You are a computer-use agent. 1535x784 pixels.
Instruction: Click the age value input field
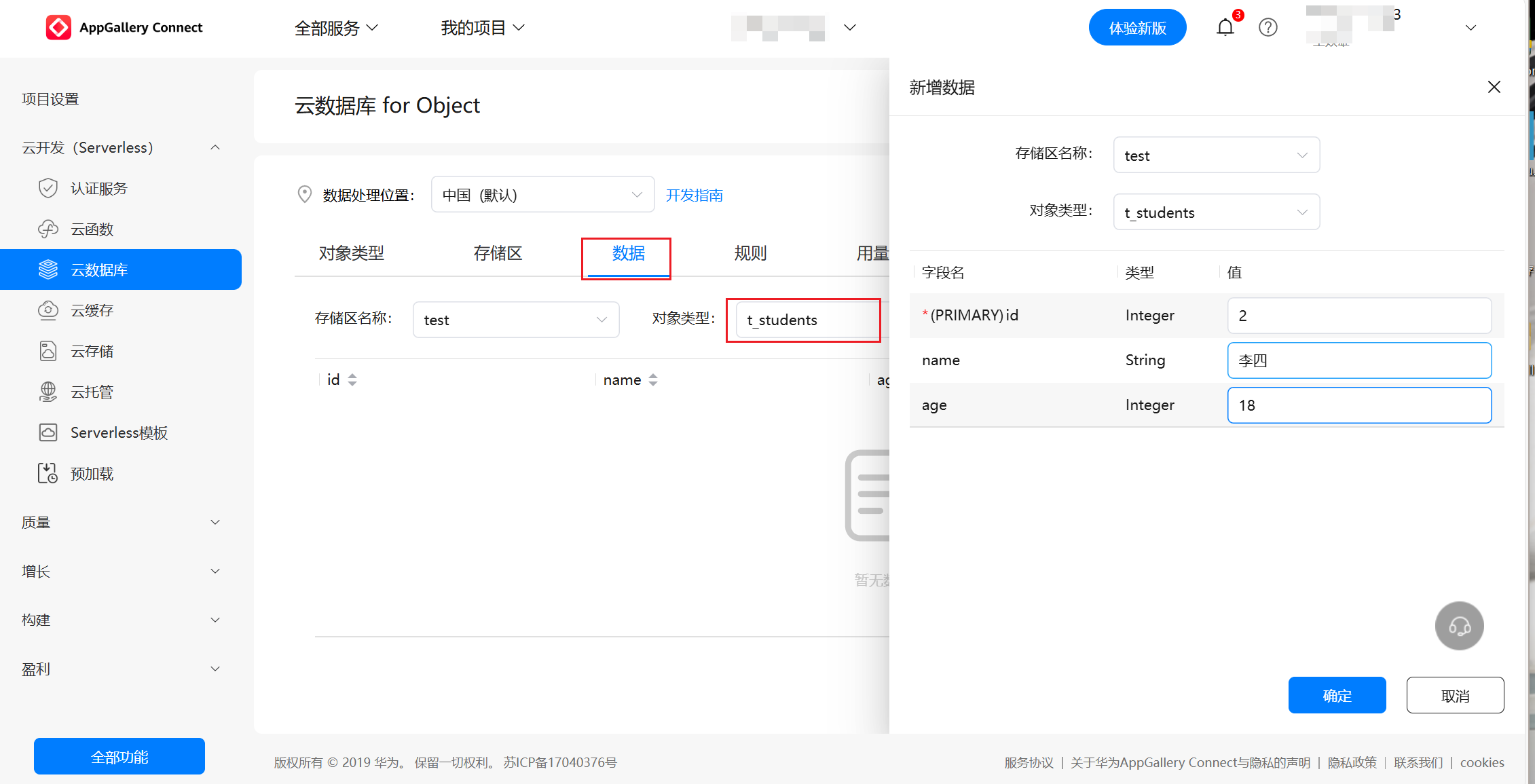pos(1358,405)
